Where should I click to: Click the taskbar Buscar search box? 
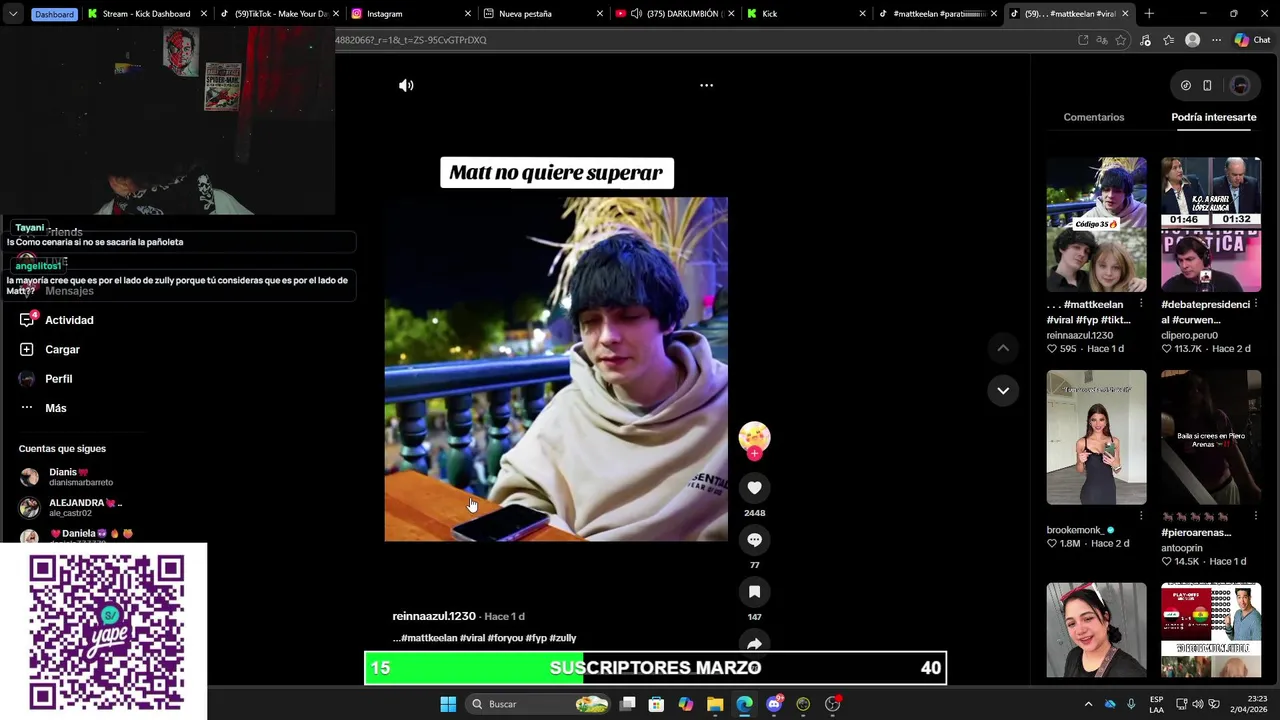point(540,704)
